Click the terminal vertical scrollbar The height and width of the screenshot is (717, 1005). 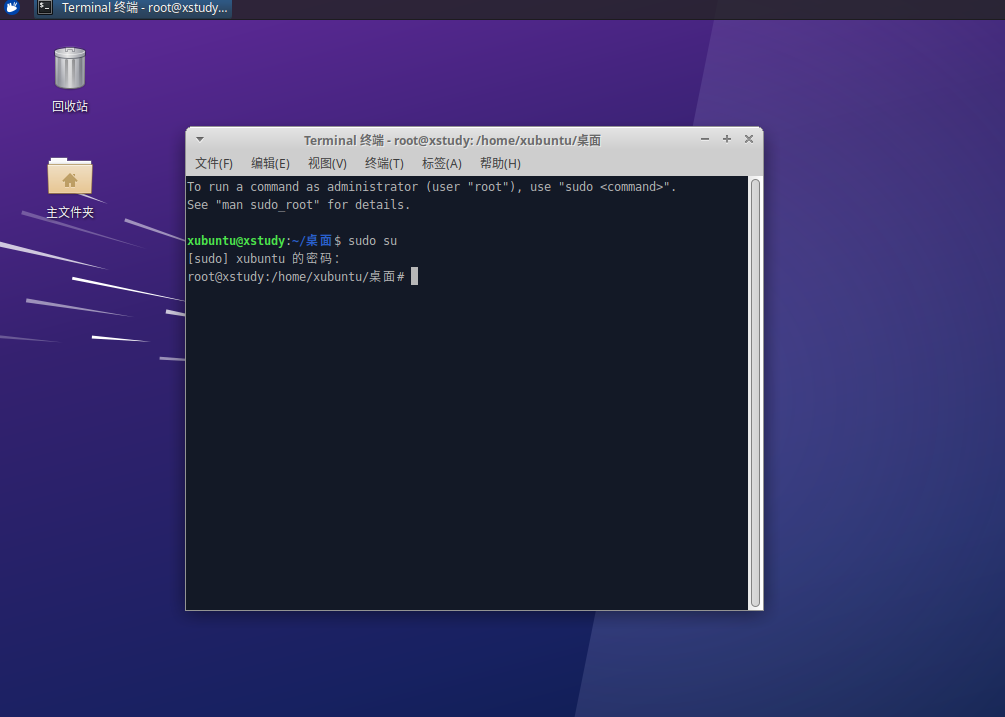click(756, 393)
